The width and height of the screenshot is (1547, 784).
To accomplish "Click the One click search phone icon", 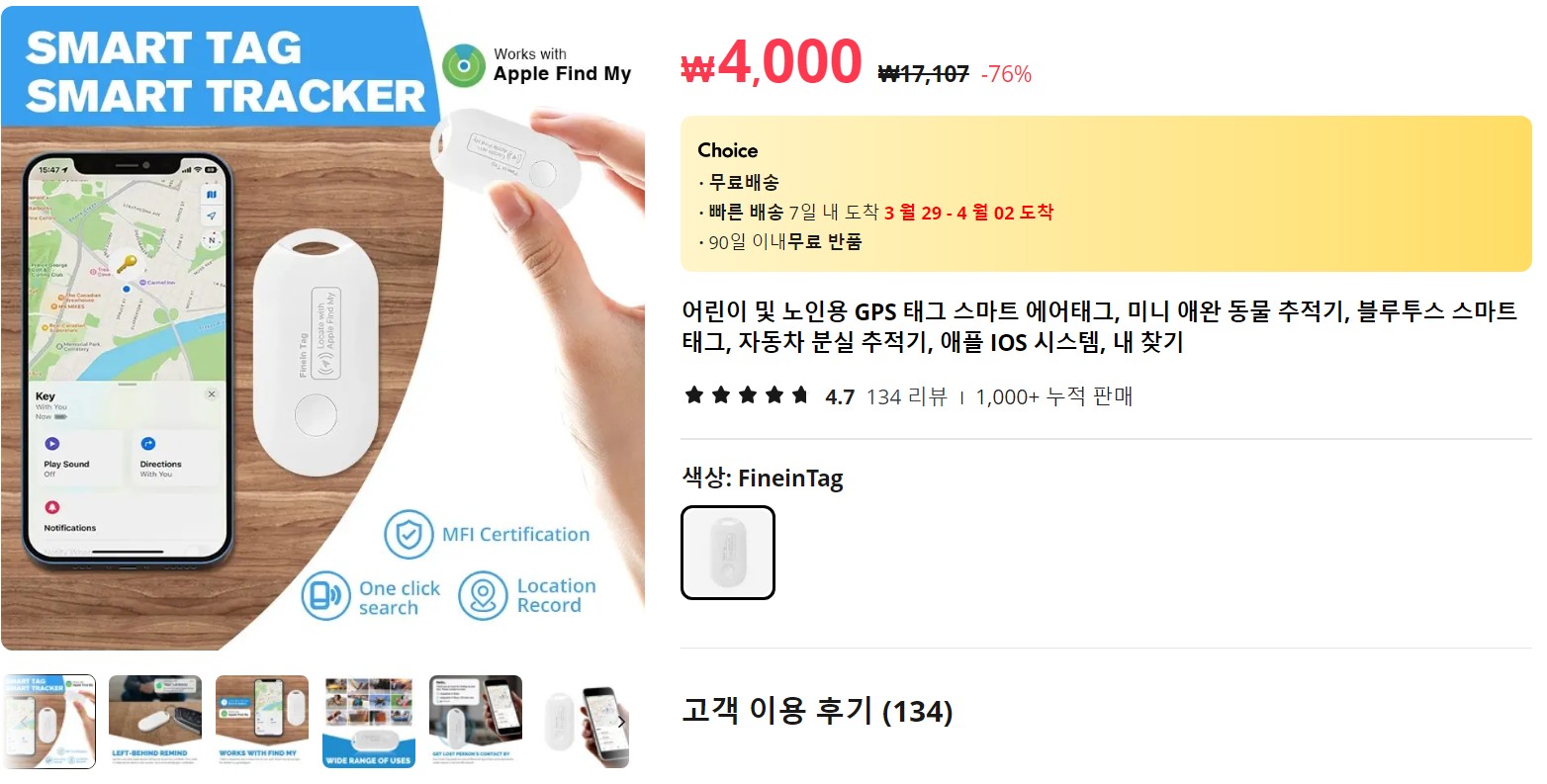I will click(326, 596).
